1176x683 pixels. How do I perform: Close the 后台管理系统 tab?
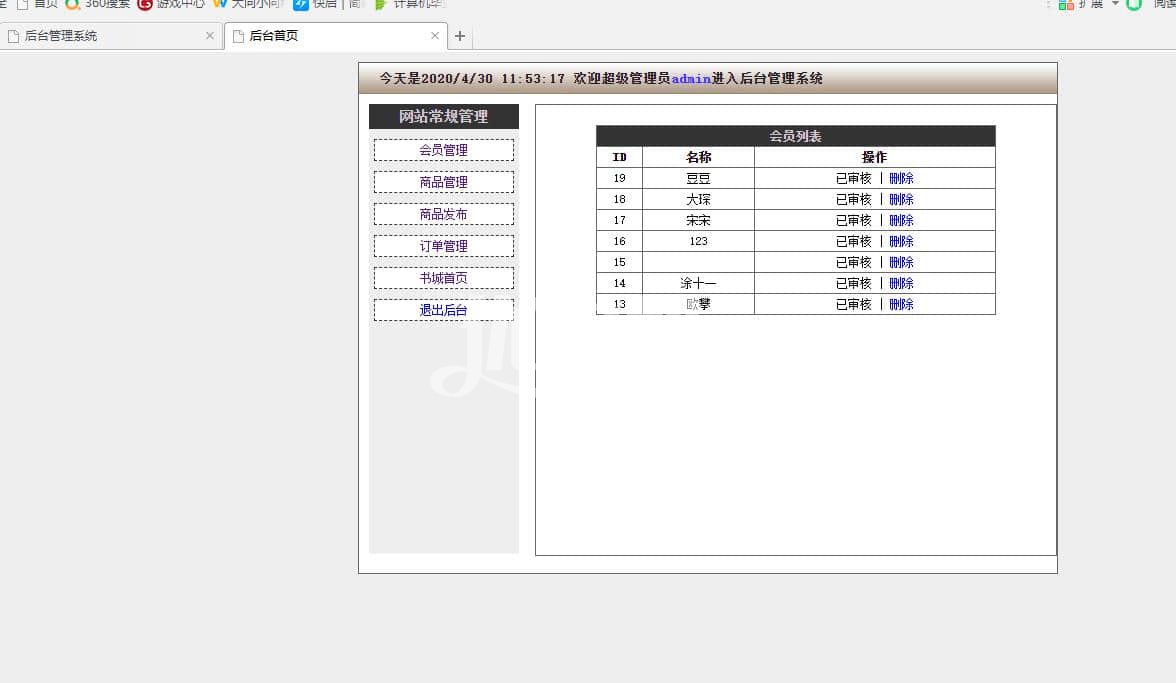pyautogui.click(x=210, y=36)
